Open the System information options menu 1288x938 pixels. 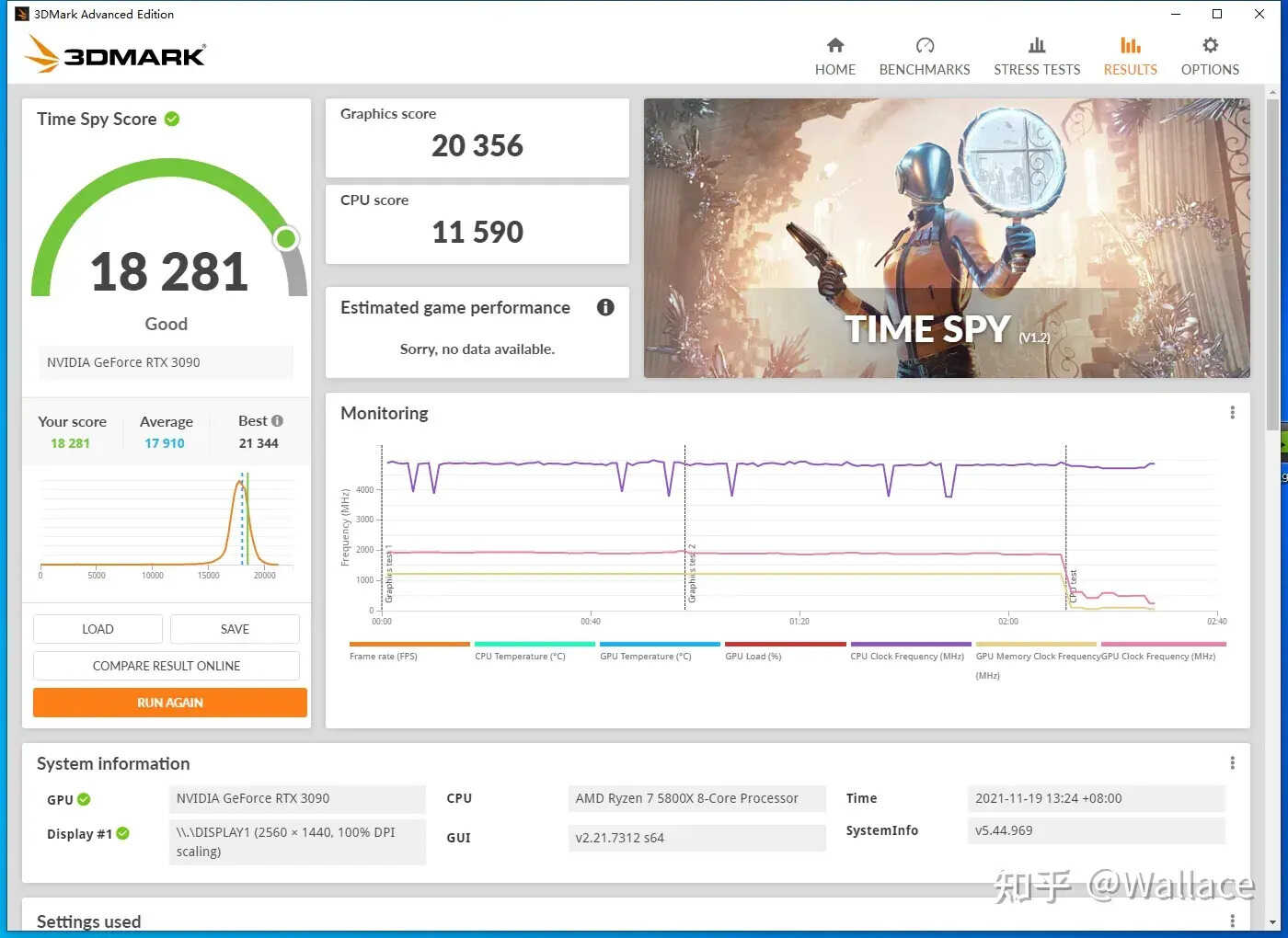pyautogui.click(x=1232, y=763)
